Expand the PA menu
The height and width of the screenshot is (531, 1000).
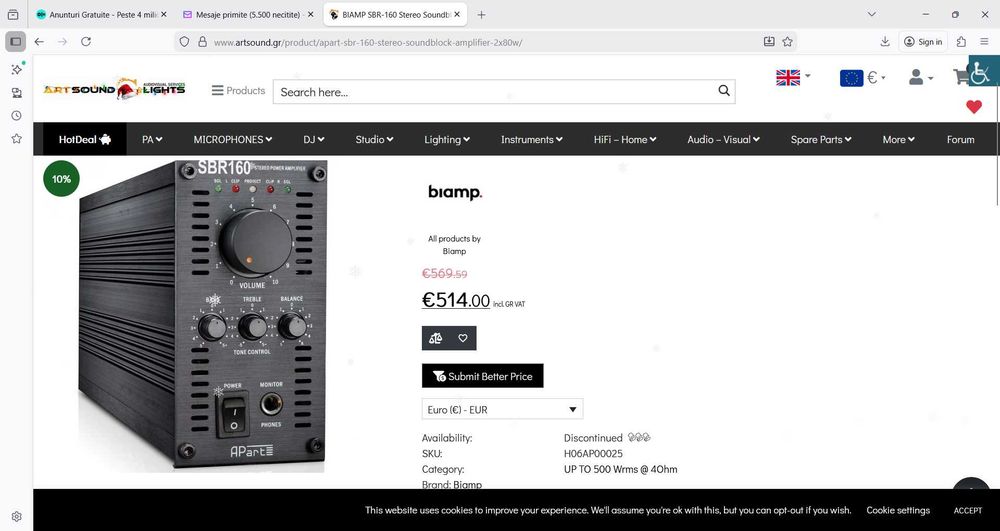tap(152, 139)
